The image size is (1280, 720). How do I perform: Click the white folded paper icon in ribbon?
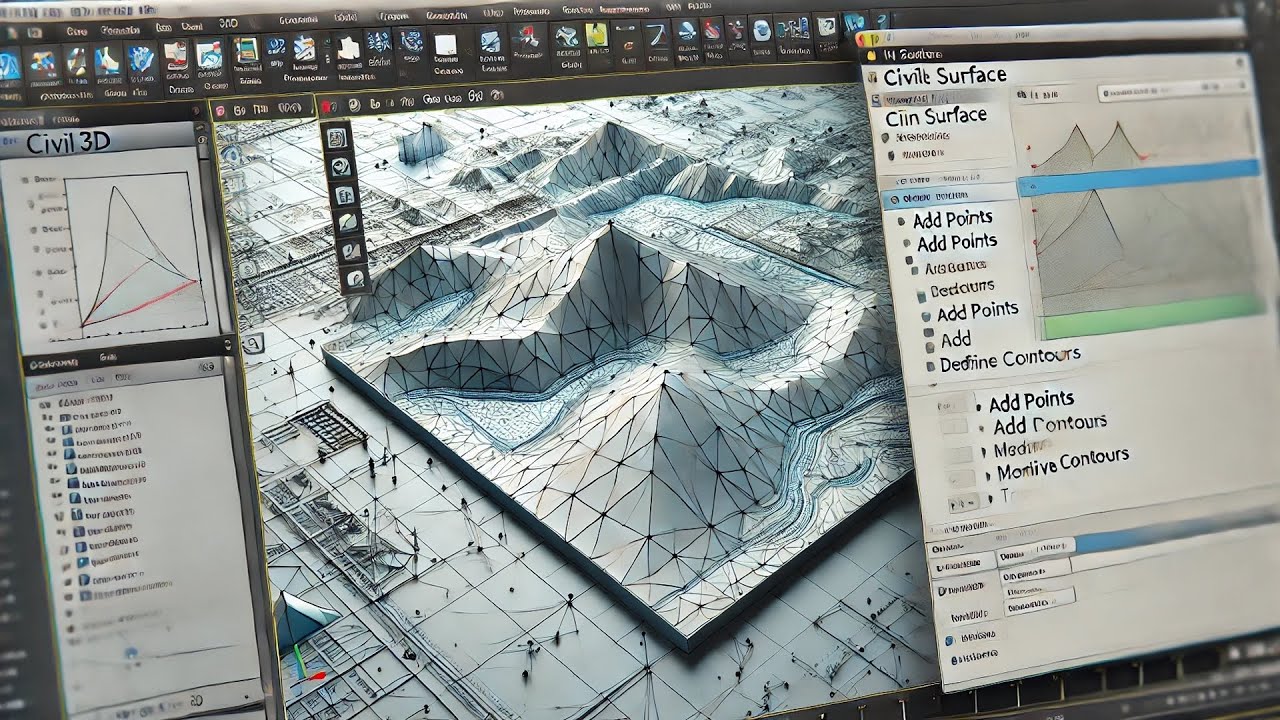click(347, 47)
